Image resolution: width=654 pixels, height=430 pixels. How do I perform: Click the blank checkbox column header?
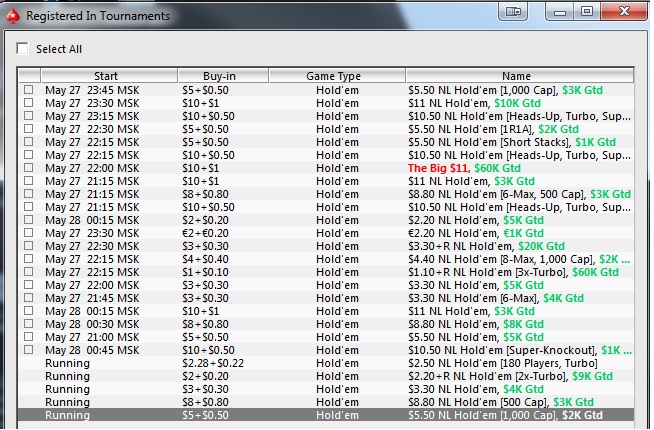coord(30,76)
